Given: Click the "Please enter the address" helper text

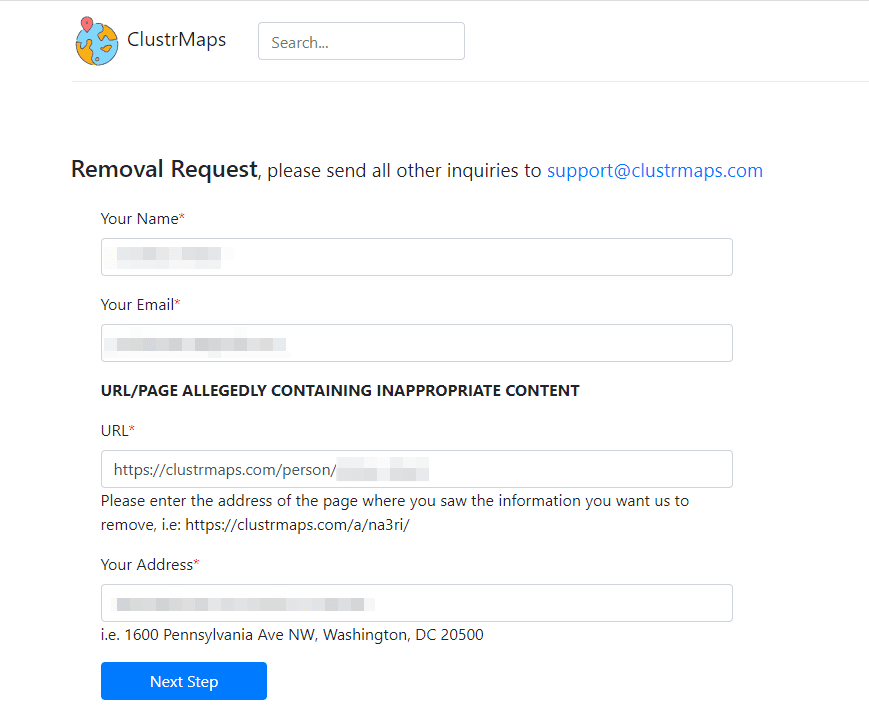Looking at the screenshot, I should 394,501.
